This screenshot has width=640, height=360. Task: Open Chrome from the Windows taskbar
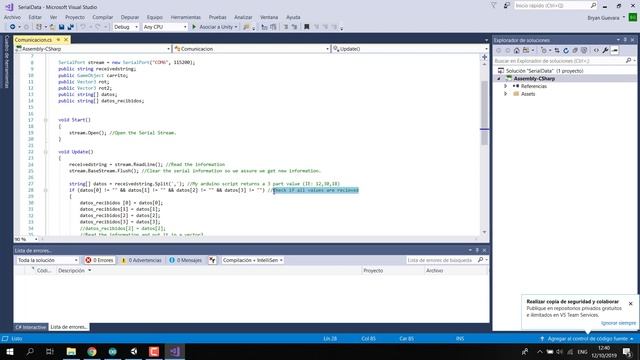pyautogui.click(x=92, y=351)
